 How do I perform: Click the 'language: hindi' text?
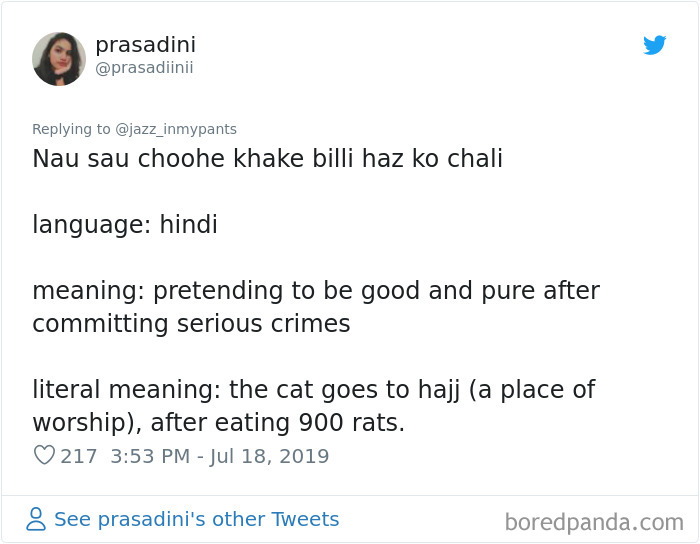125,224
